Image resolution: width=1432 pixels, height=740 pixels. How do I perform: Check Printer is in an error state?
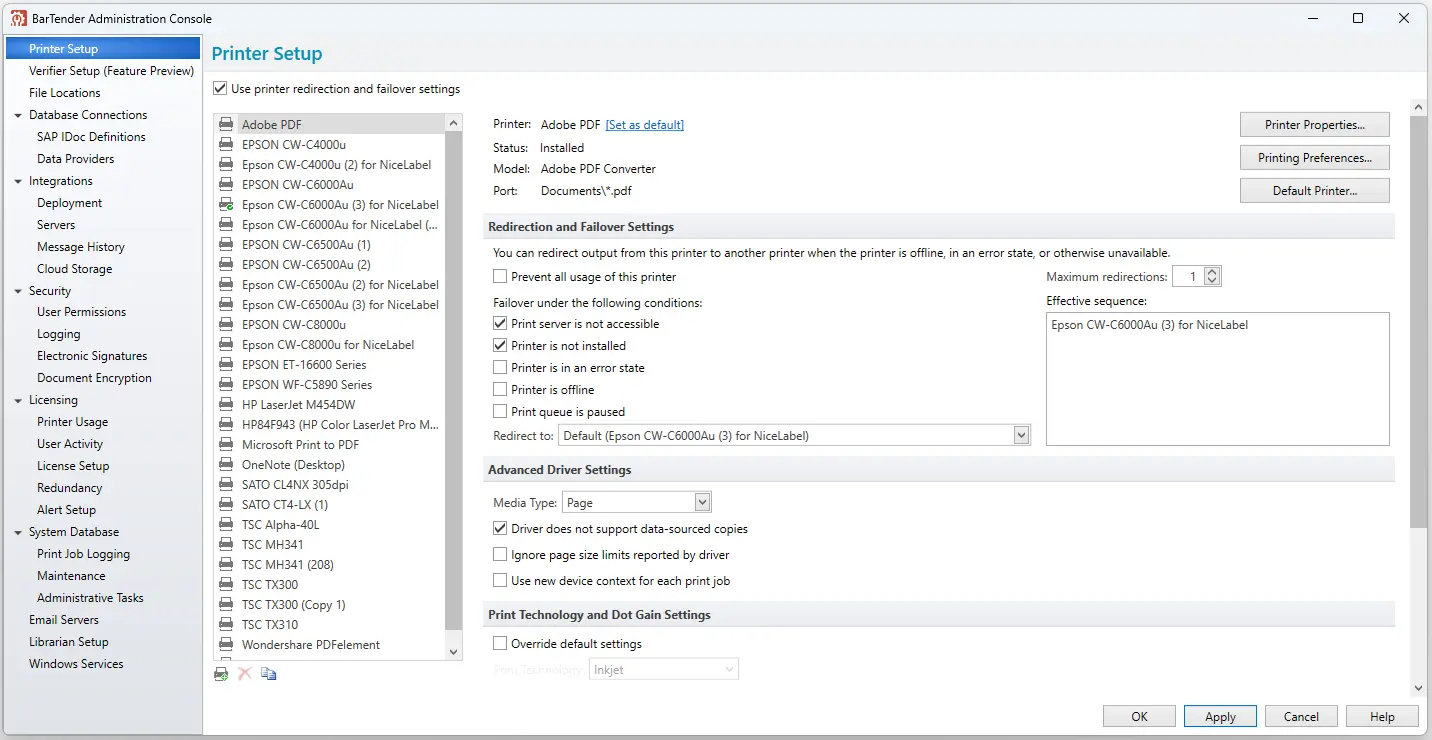pos(500,368)
